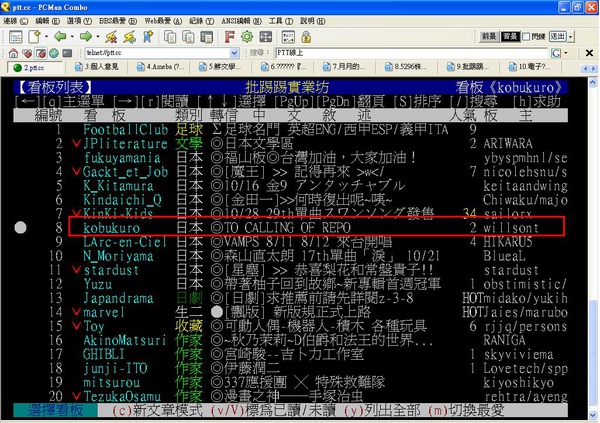
Task: Select the kobukuro board row
Action: coord(316,227)
